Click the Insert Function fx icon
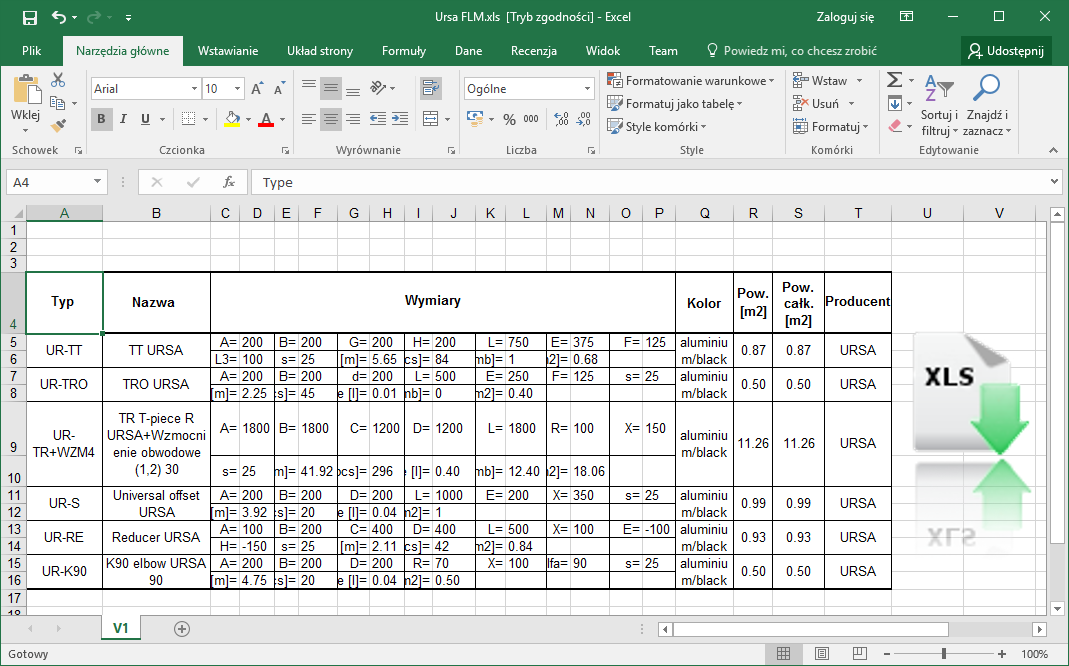1069x666 pixels. [x=228, y=182]
